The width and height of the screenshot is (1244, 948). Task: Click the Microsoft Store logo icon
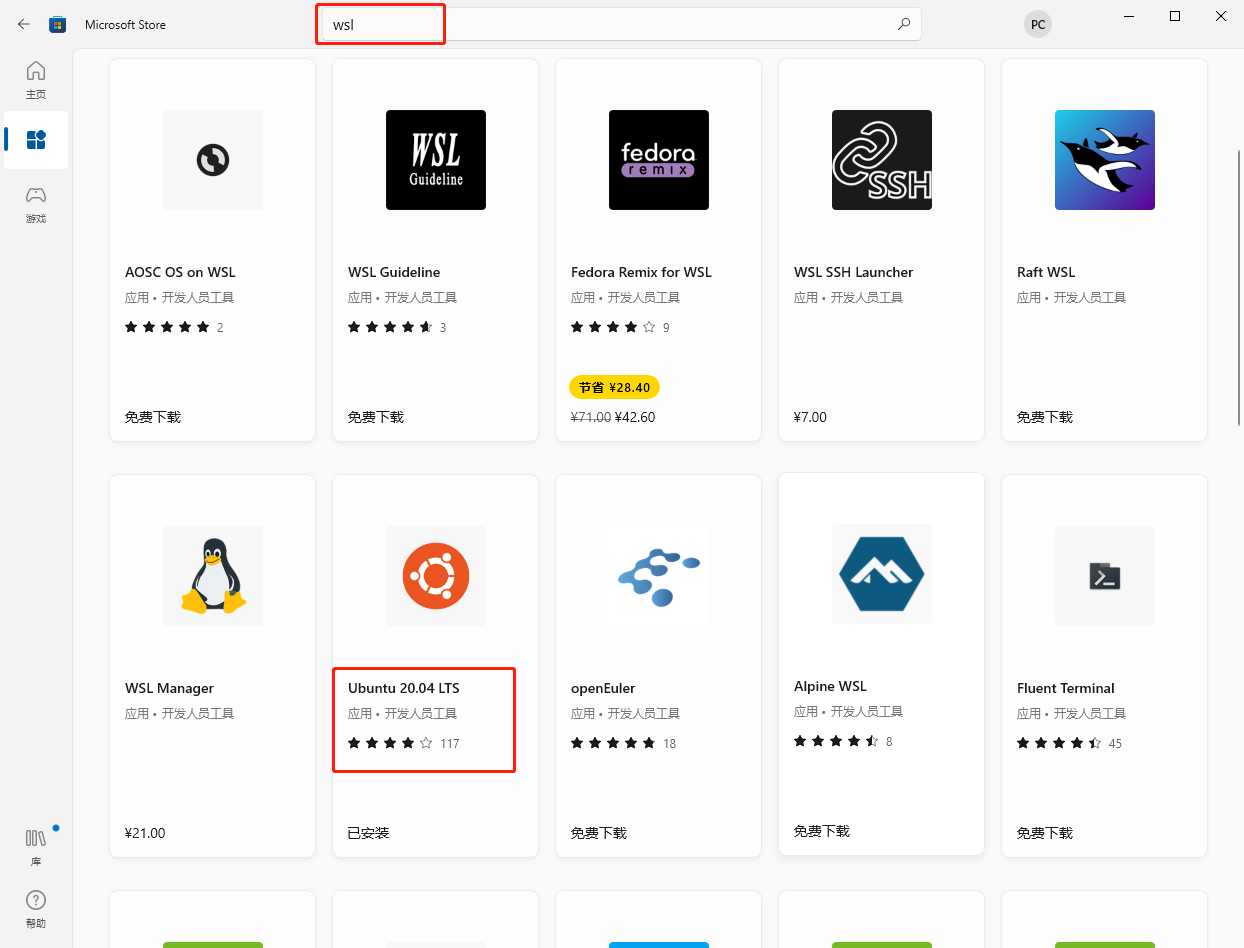(58, 24)
